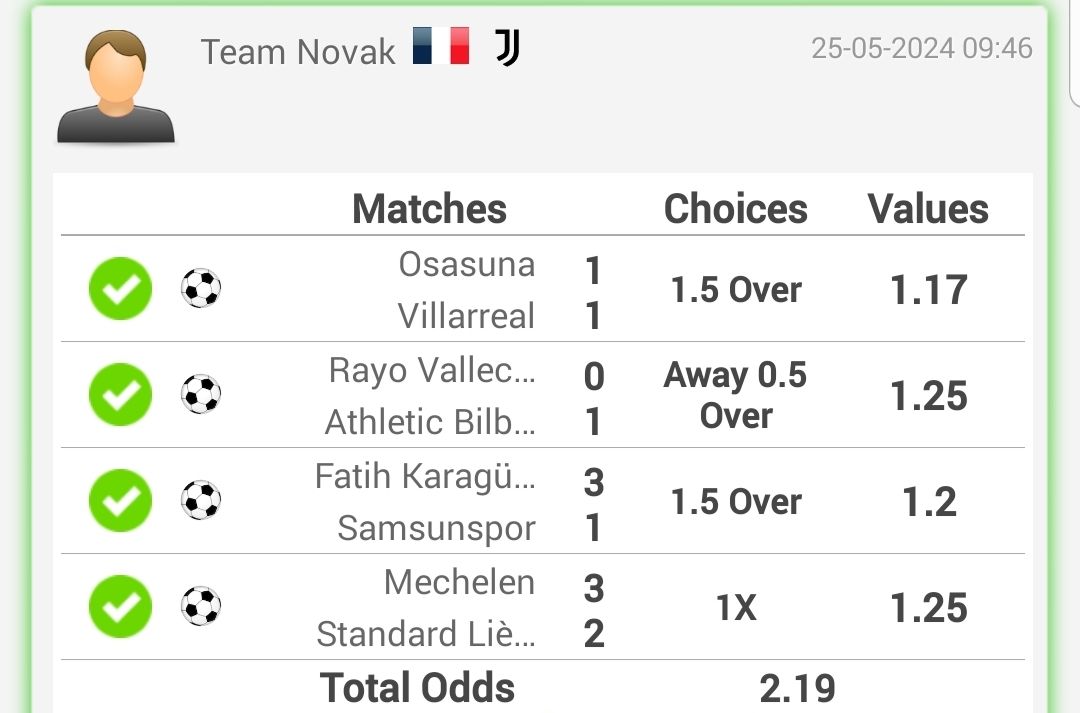Click the green checkmark for Mechelen match
Screen dimensions: 1080x713
[x=121, y=607]
